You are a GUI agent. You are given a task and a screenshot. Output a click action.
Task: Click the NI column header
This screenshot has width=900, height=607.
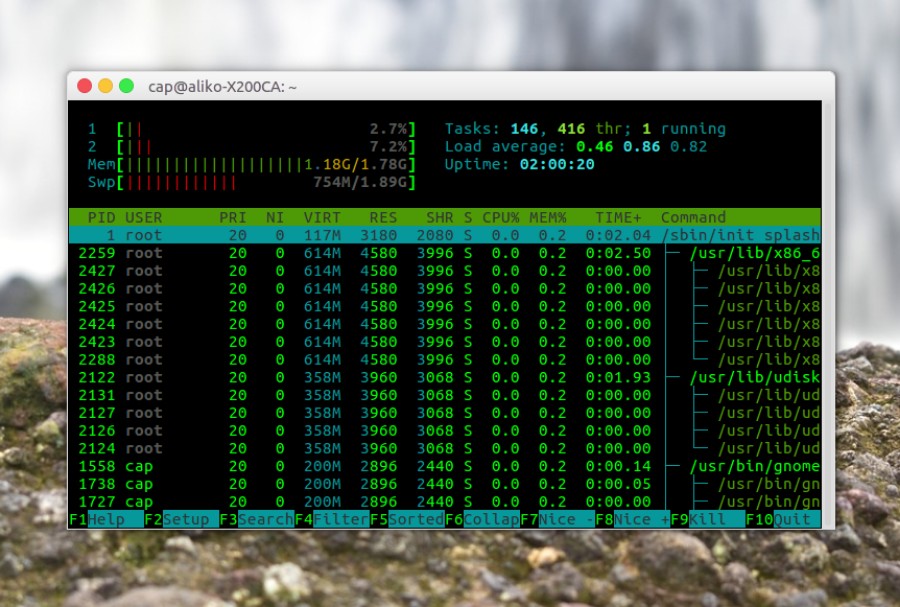tap(275, 217)
